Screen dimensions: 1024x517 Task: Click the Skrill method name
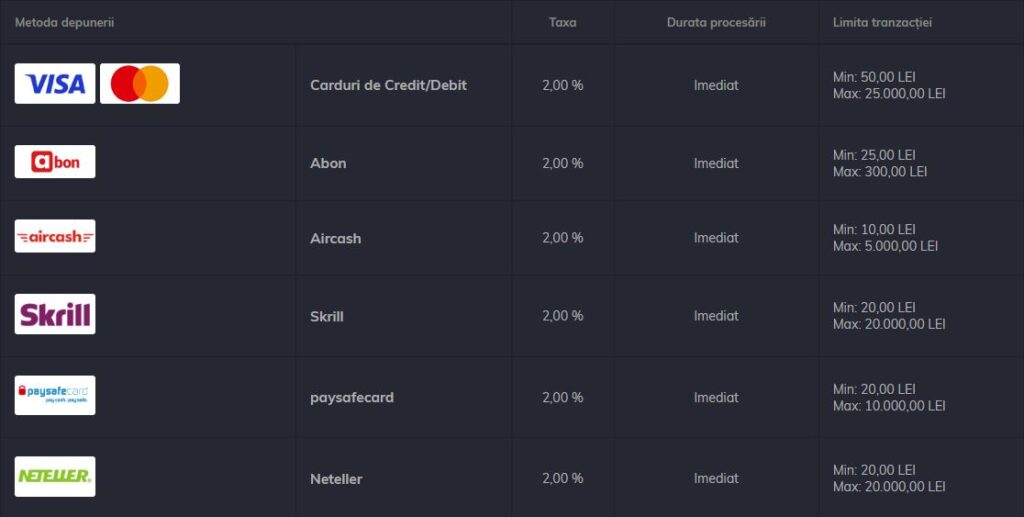[326, 316]
